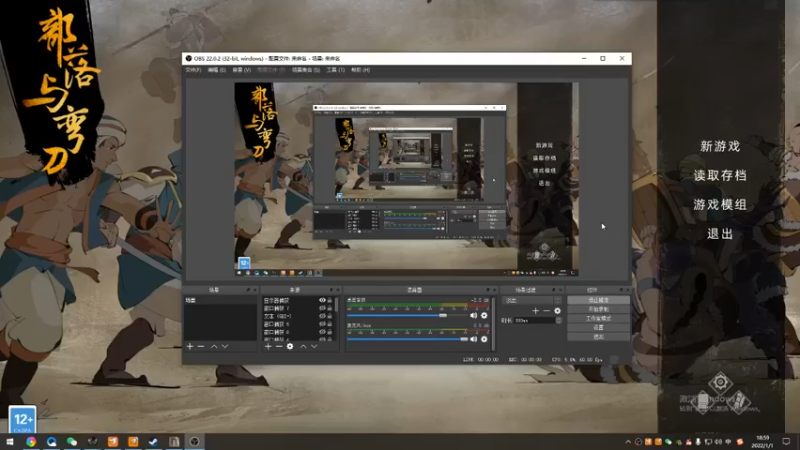Screen dimensions: 800x450
Task: Open source properties gear icon in Sources panel
Action: (290, 346)
